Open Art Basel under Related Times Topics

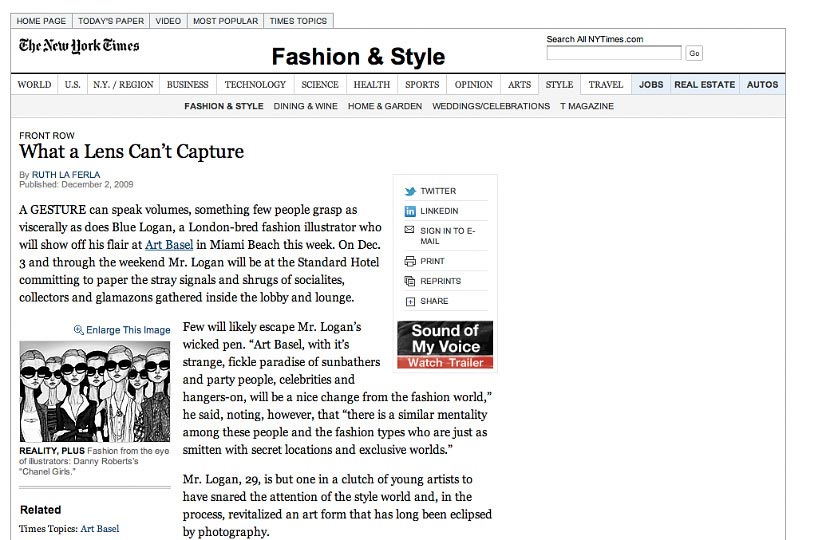coord(99,529)
